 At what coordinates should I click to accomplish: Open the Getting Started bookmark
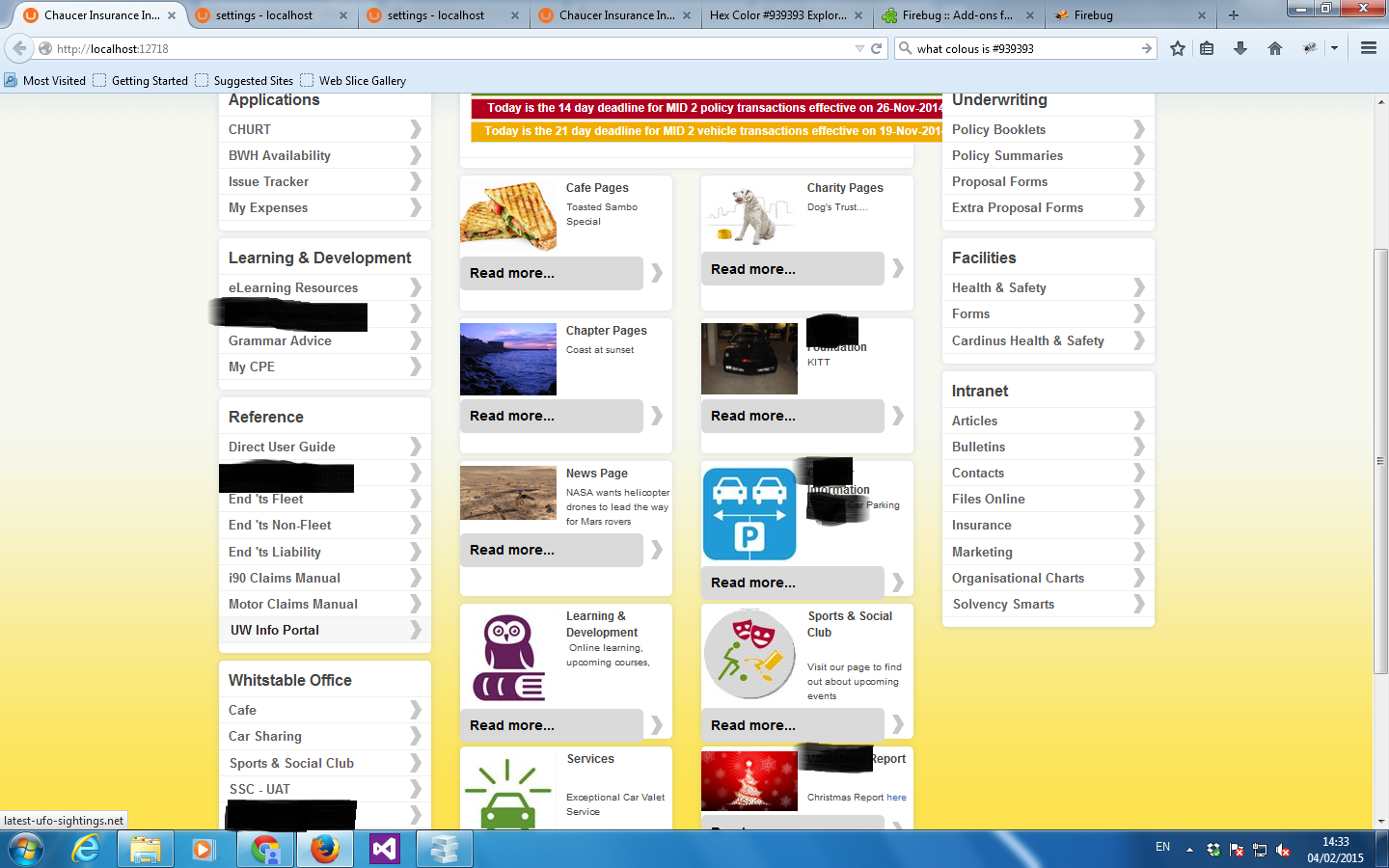[141, 81]
